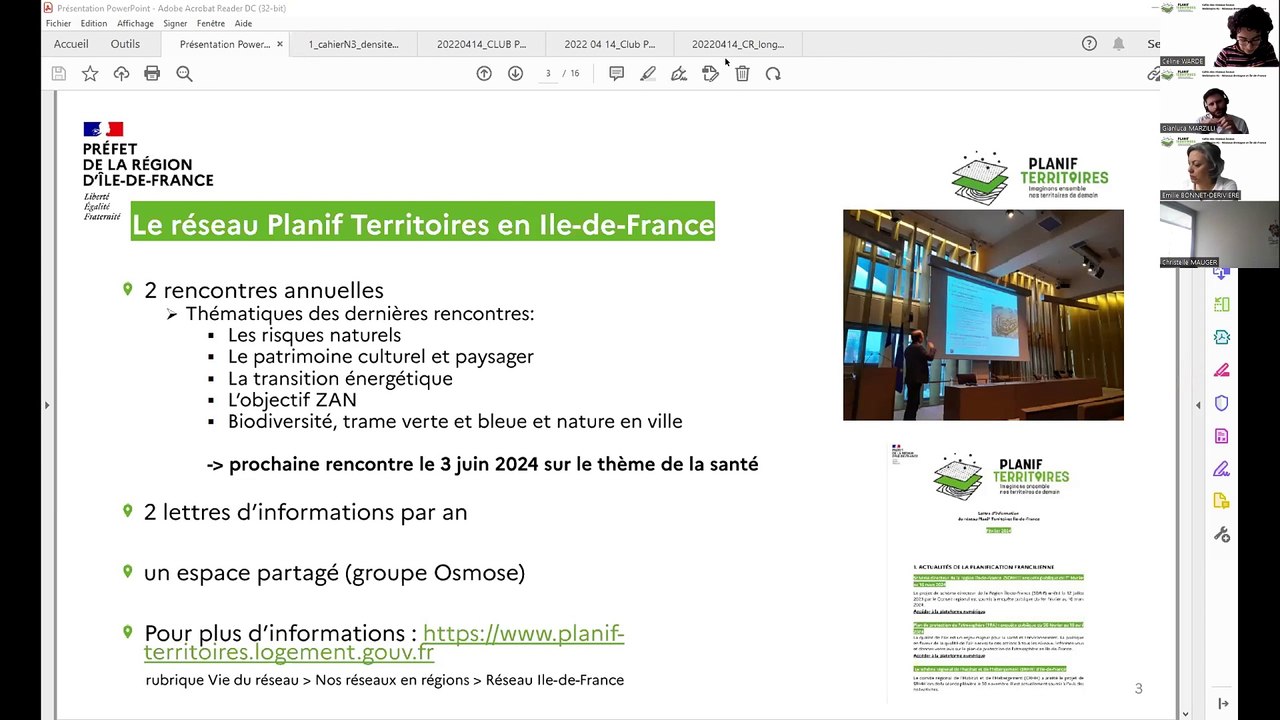Select Gianluca MARZILLI's video tile
1280x720 pixels.
1220,101
